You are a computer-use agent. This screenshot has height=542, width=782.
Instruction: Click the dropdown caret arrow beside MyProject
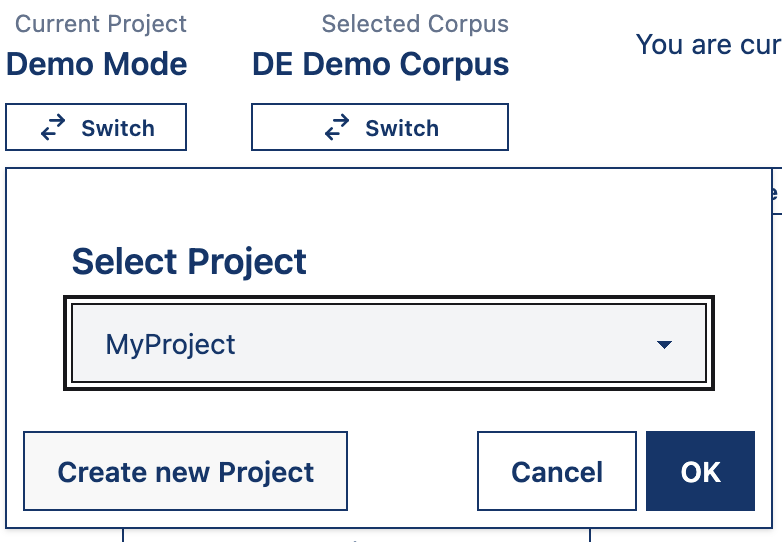point(664,345)
